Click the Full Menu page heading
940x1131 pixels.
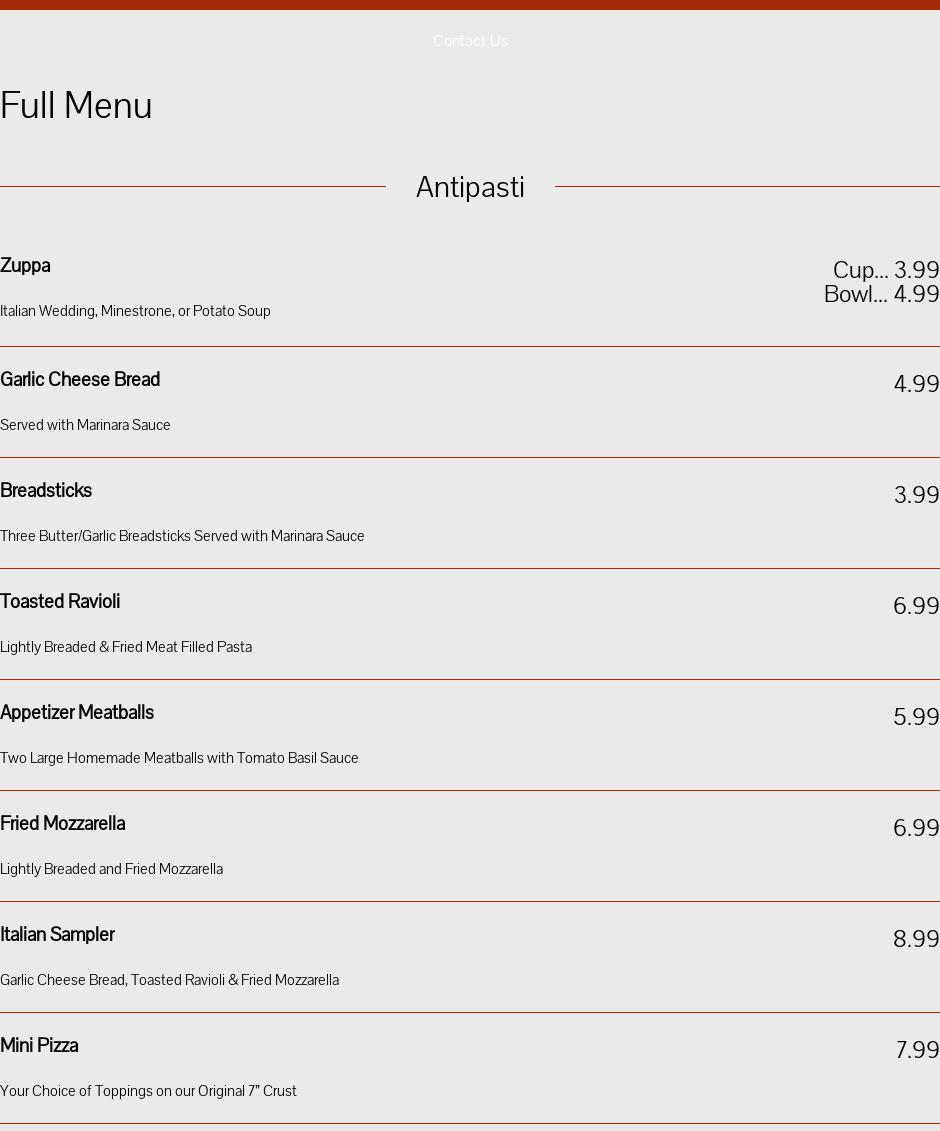pos(76,106)
